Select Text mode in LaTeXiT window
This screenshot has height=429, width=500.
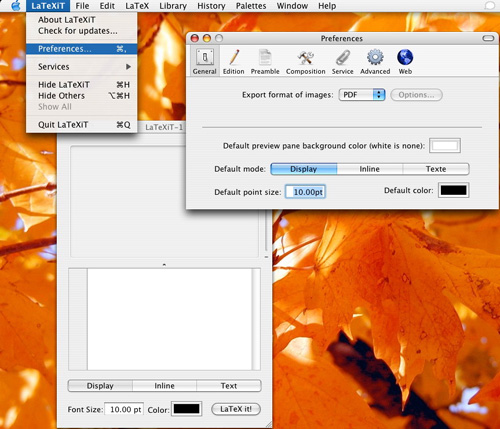(x=229, y=386)
